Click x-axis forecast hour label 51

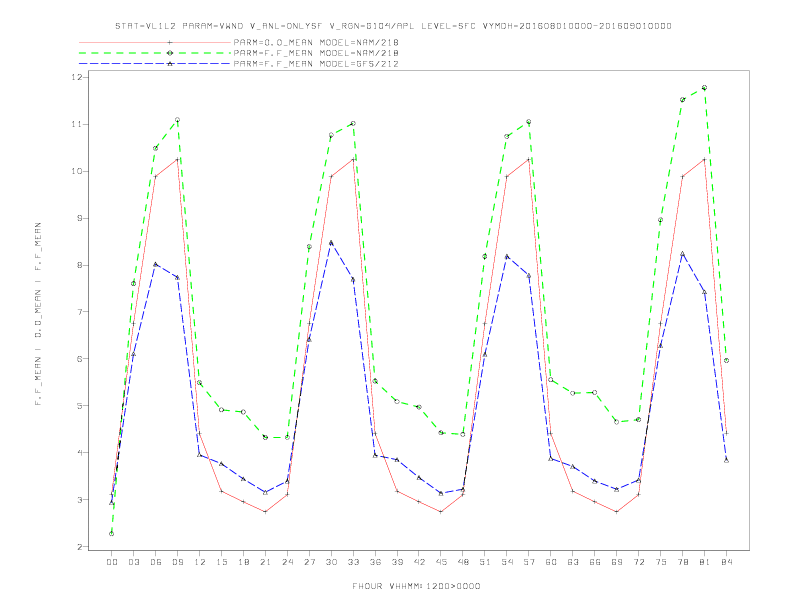[485, 562]
